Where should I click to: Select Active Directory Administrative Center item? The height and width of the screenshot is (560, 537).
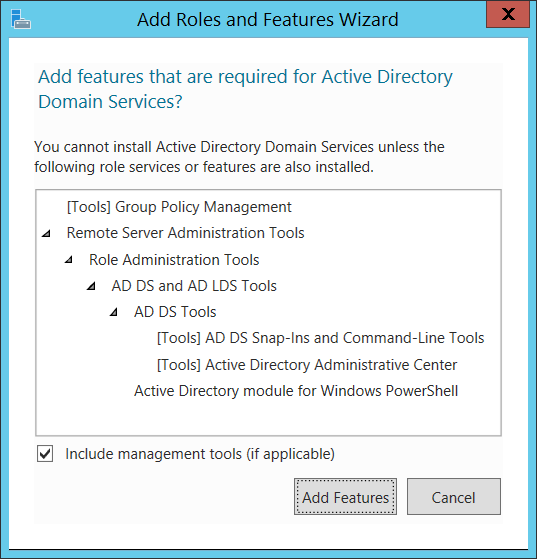point(307,365)
